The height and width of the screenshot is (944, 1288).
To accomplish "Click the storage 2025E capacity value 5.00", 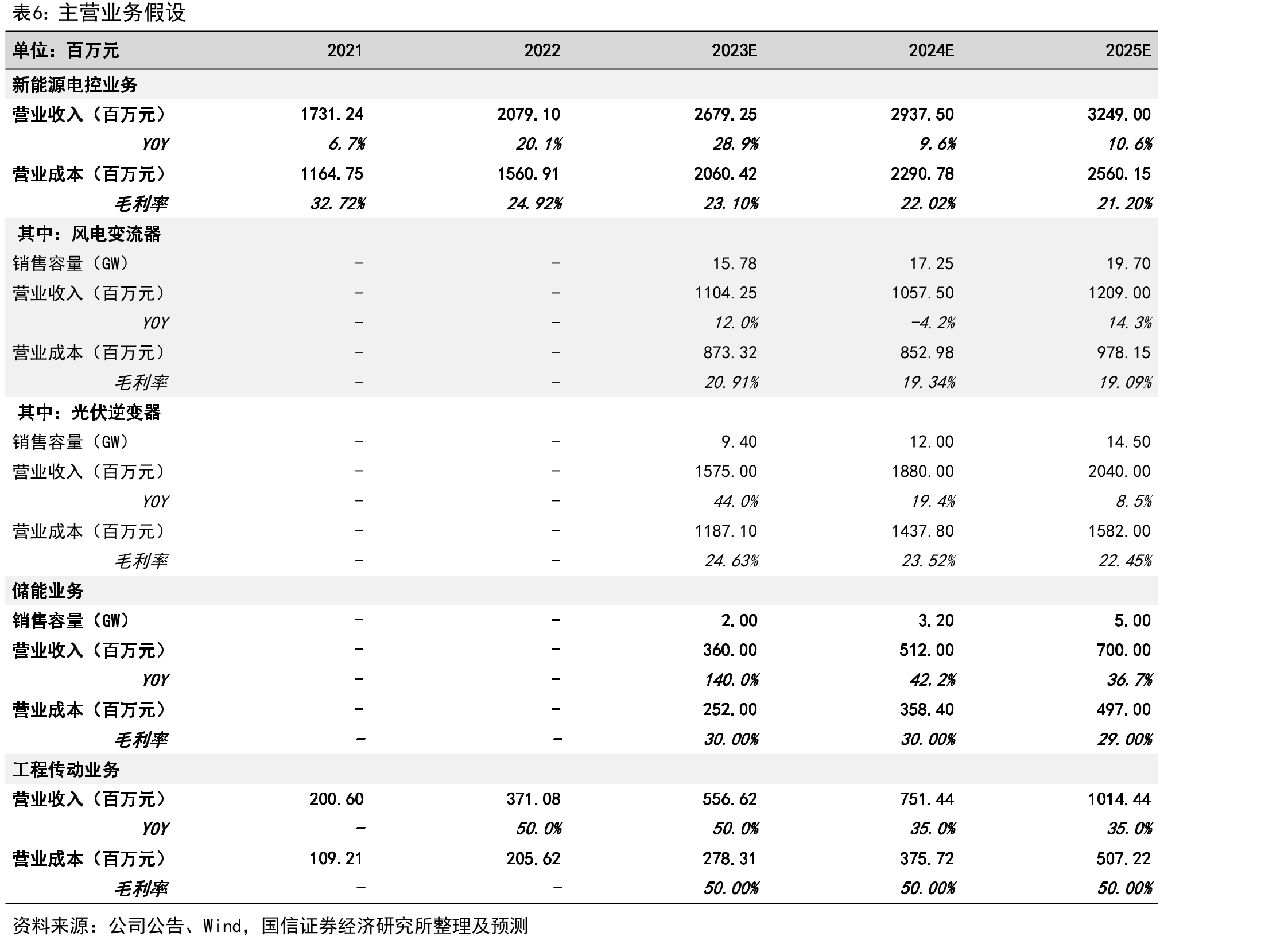I will click(1132, 620).
